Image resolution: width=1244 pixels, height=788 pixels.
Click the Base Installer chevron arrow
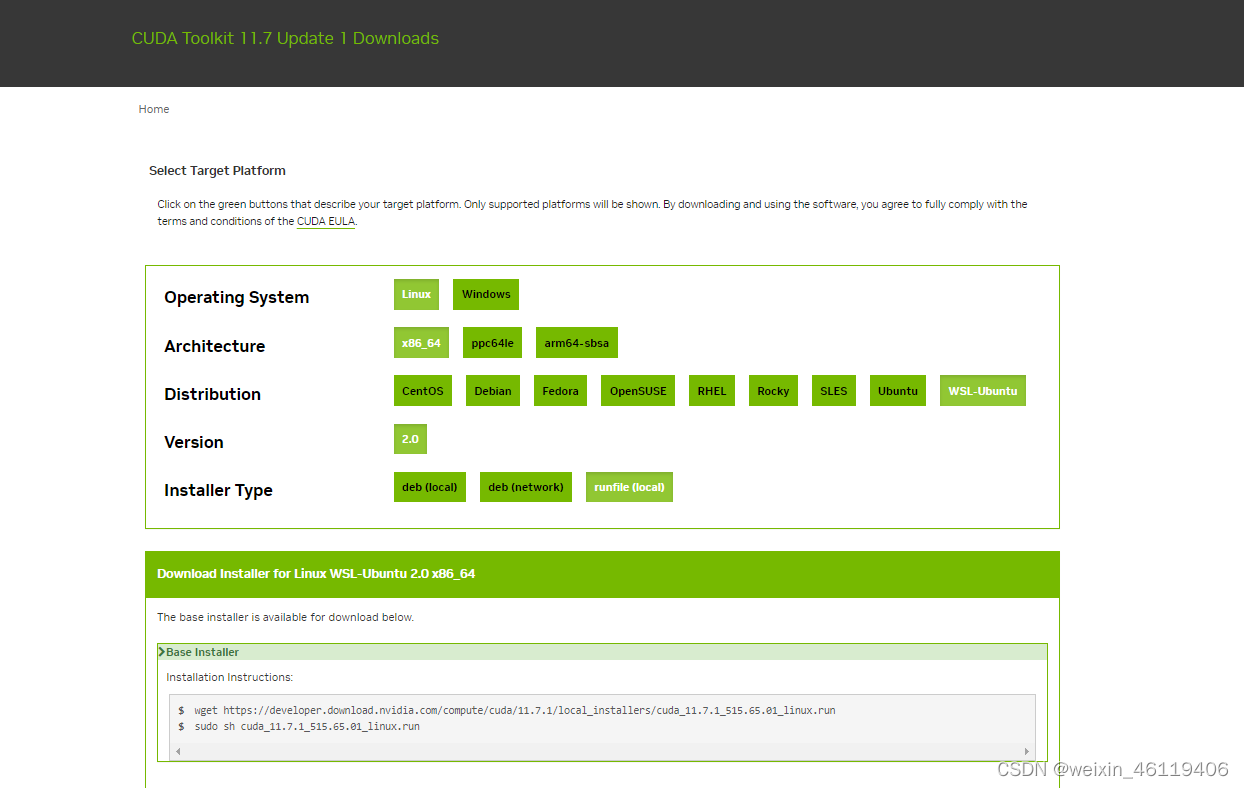click(162, 652)
